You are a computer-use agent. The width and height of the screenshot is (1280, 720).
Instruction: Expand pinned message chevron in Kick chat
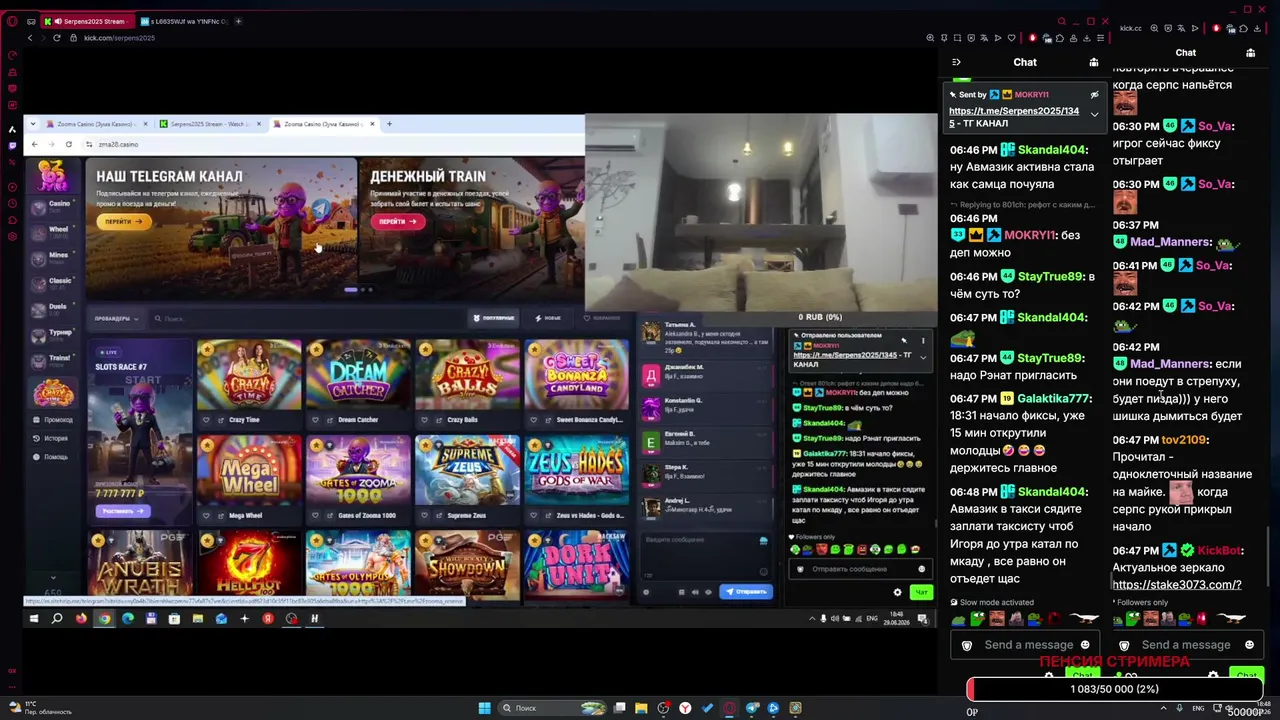click(x=1094, y=114)
